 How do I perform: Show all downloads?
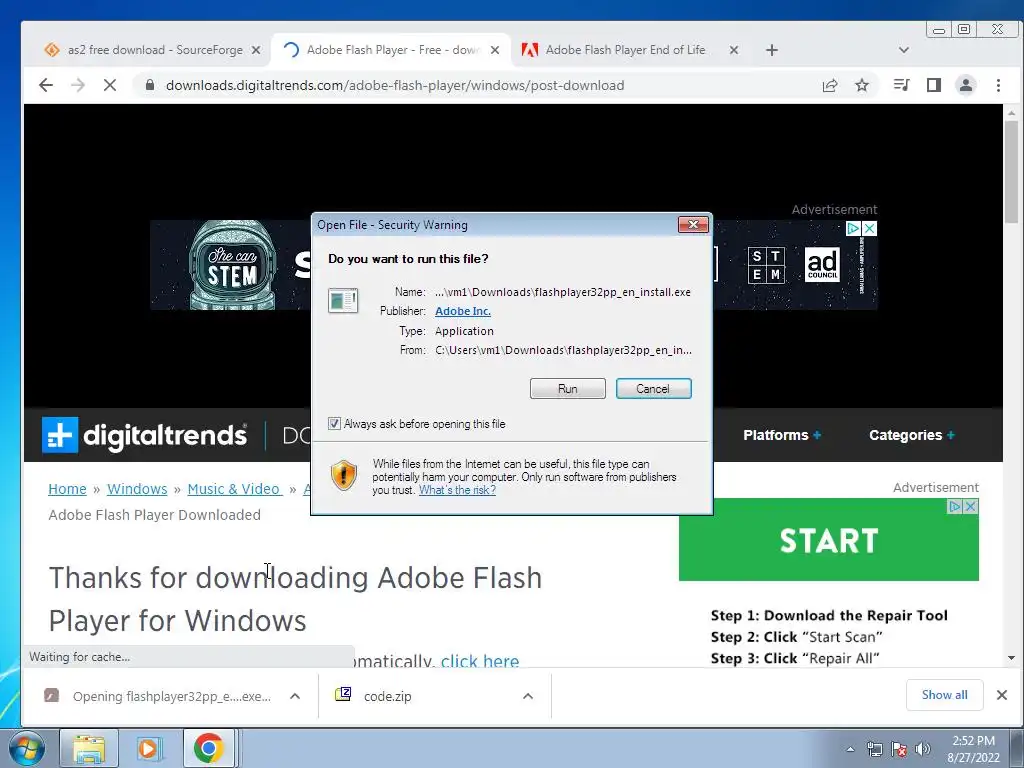click(944, 695)
